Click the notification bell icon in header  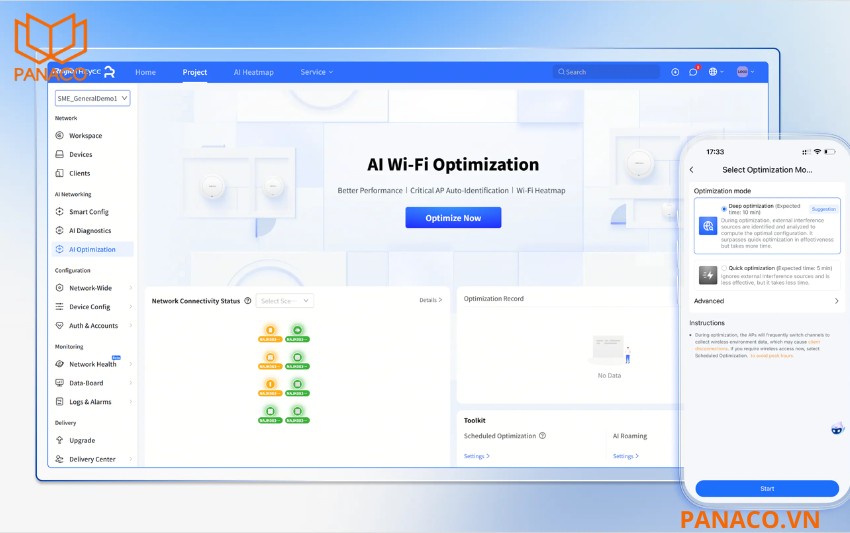pos(693,72)
